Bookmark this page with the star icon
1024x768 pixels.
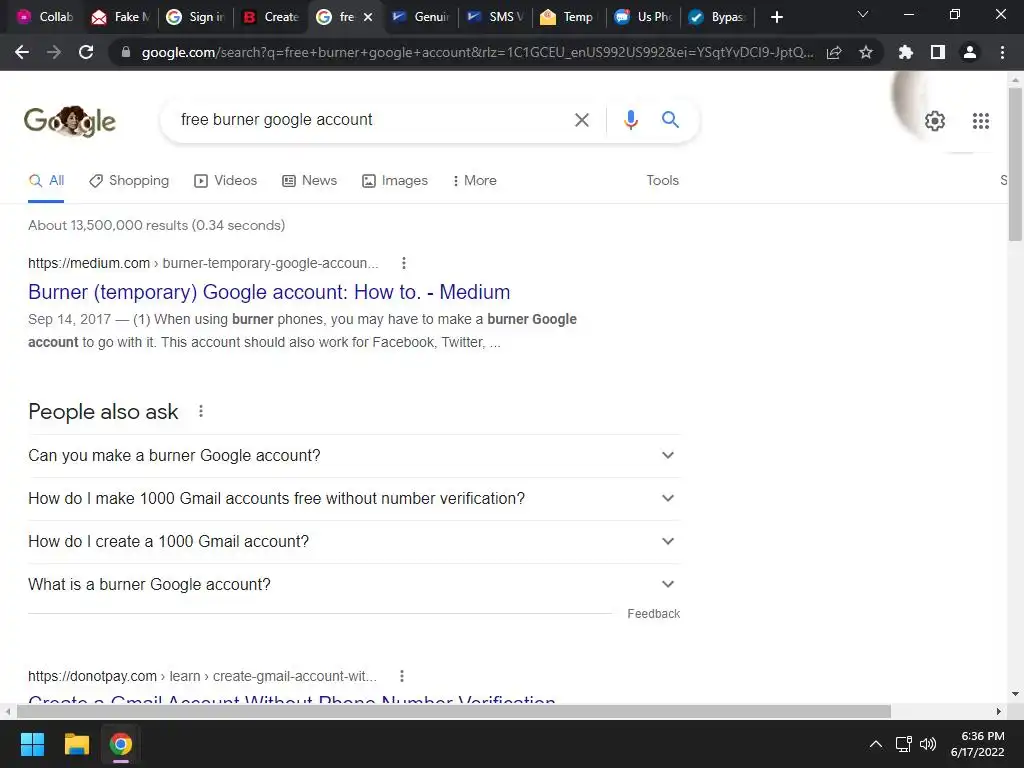[866, 52]
